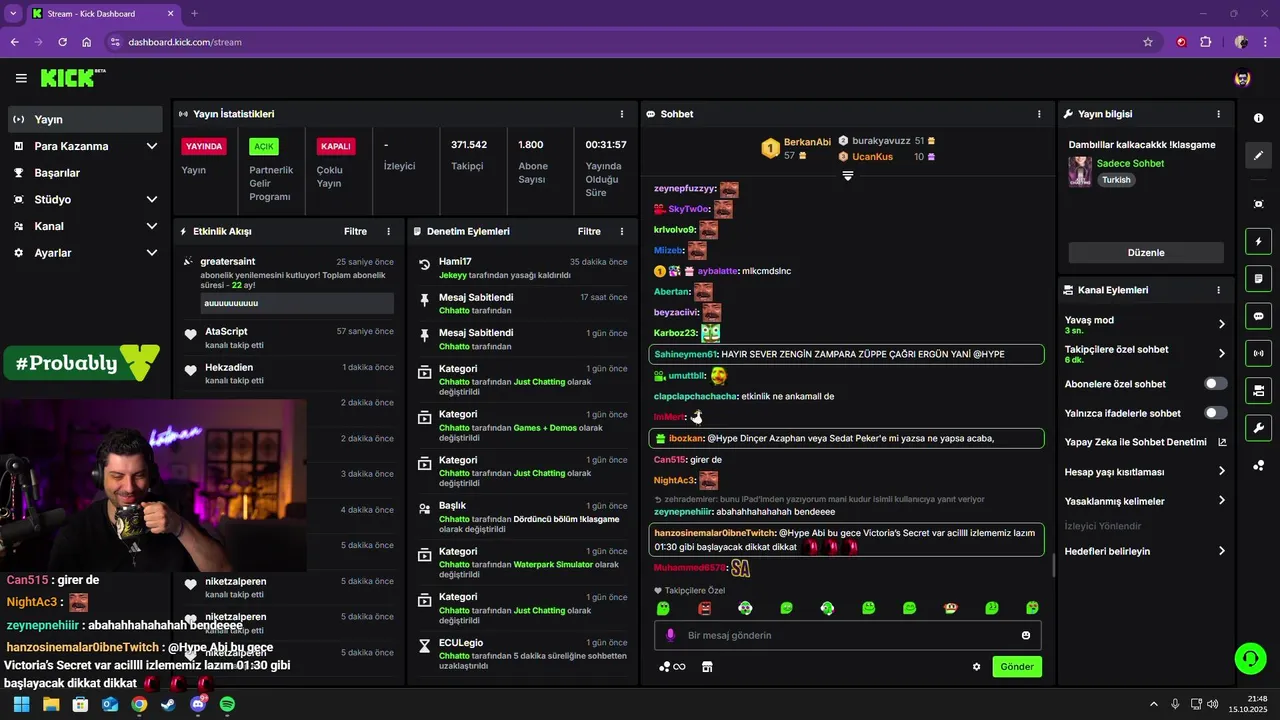Screen dimensions: 1280x720
Task: Open the shop icon below message box
Action: click(707, 667)
